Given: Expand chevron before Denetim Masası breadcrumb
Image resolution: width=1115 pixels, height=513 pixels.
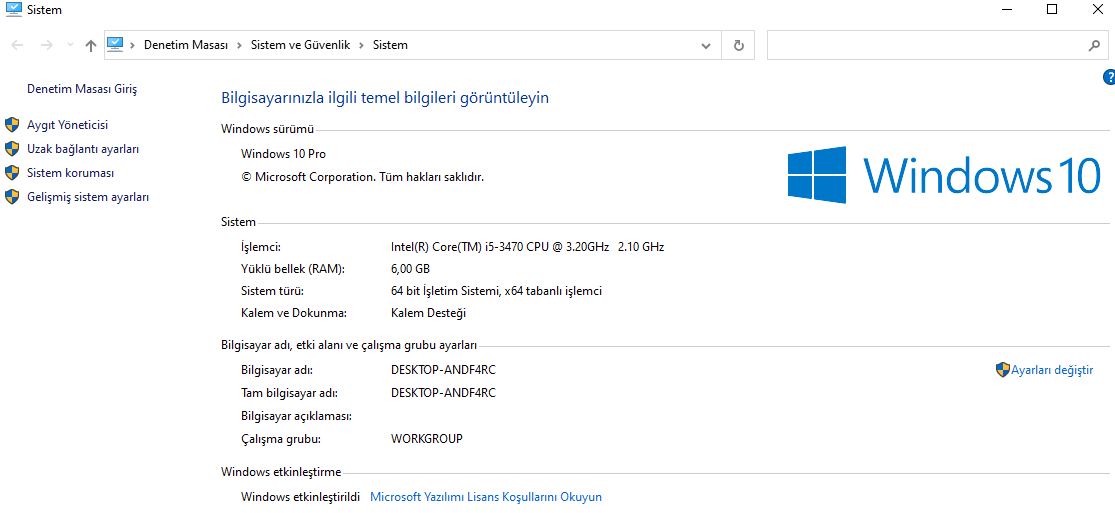Looking at the screenshot, I should click(132, 45).
